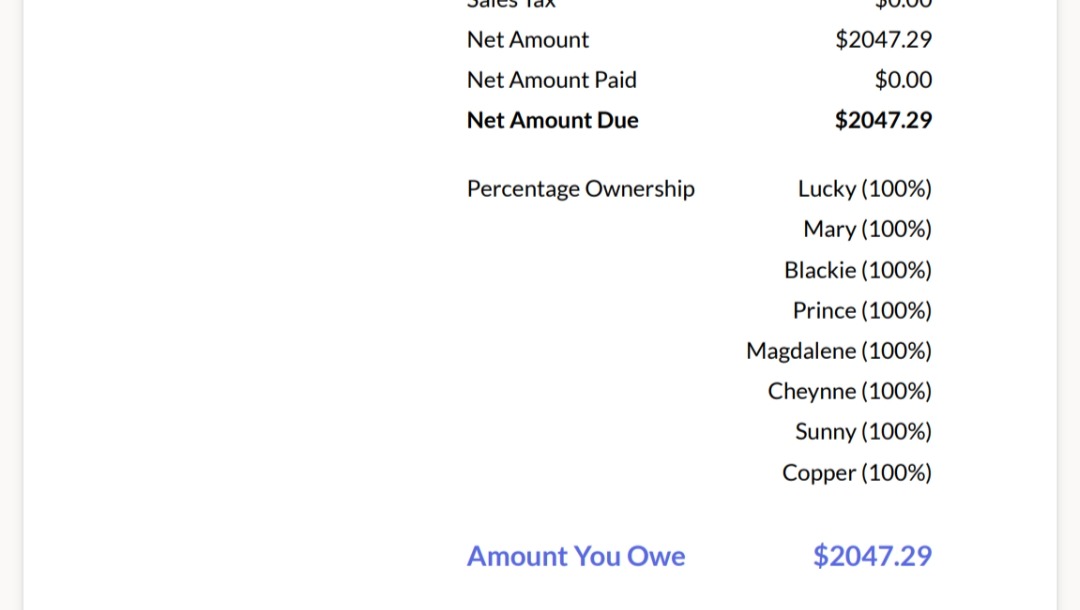1080x610 pixels.
Task: Select the cut-off Sales Tax amount
Action: 903,4
